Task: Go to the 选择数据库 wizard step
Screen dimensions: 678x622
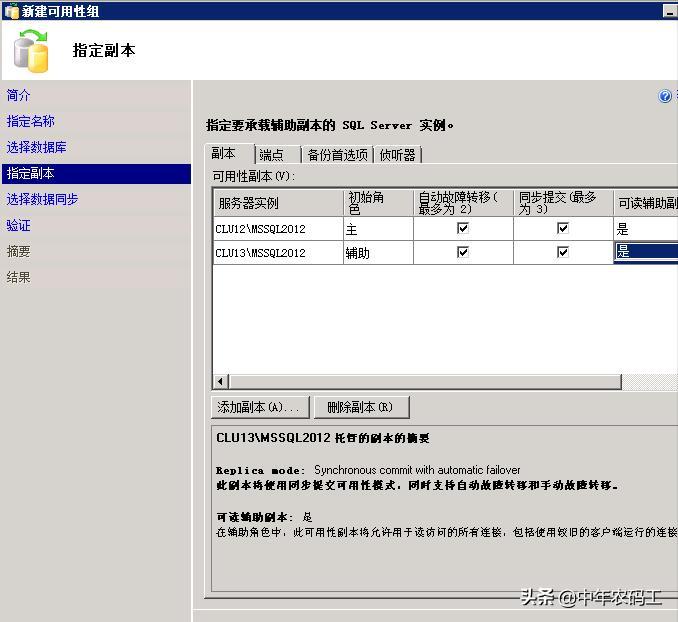Action: (x=36, y=147)
